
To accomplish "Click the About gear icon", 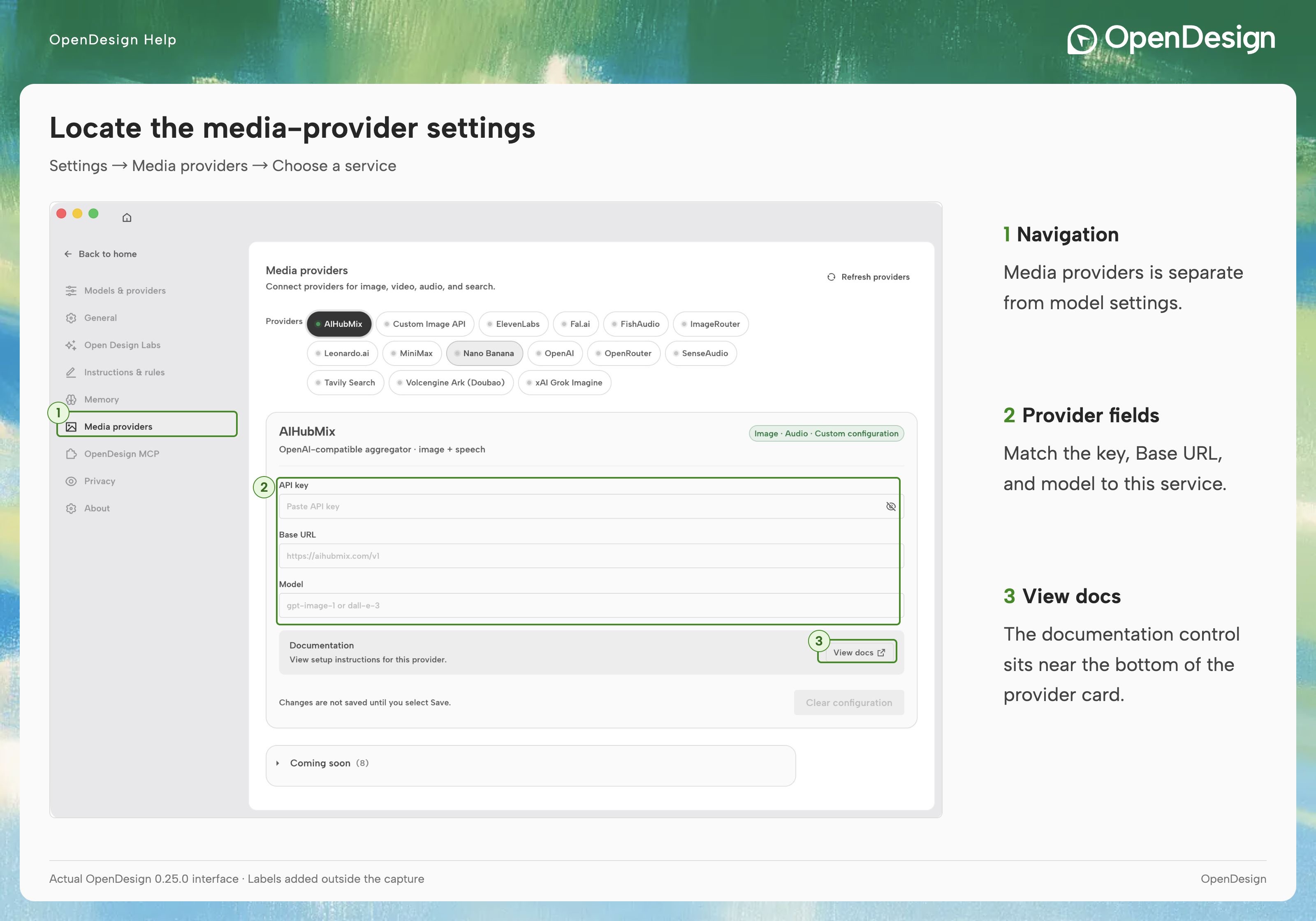I will [x=71, y=508].
